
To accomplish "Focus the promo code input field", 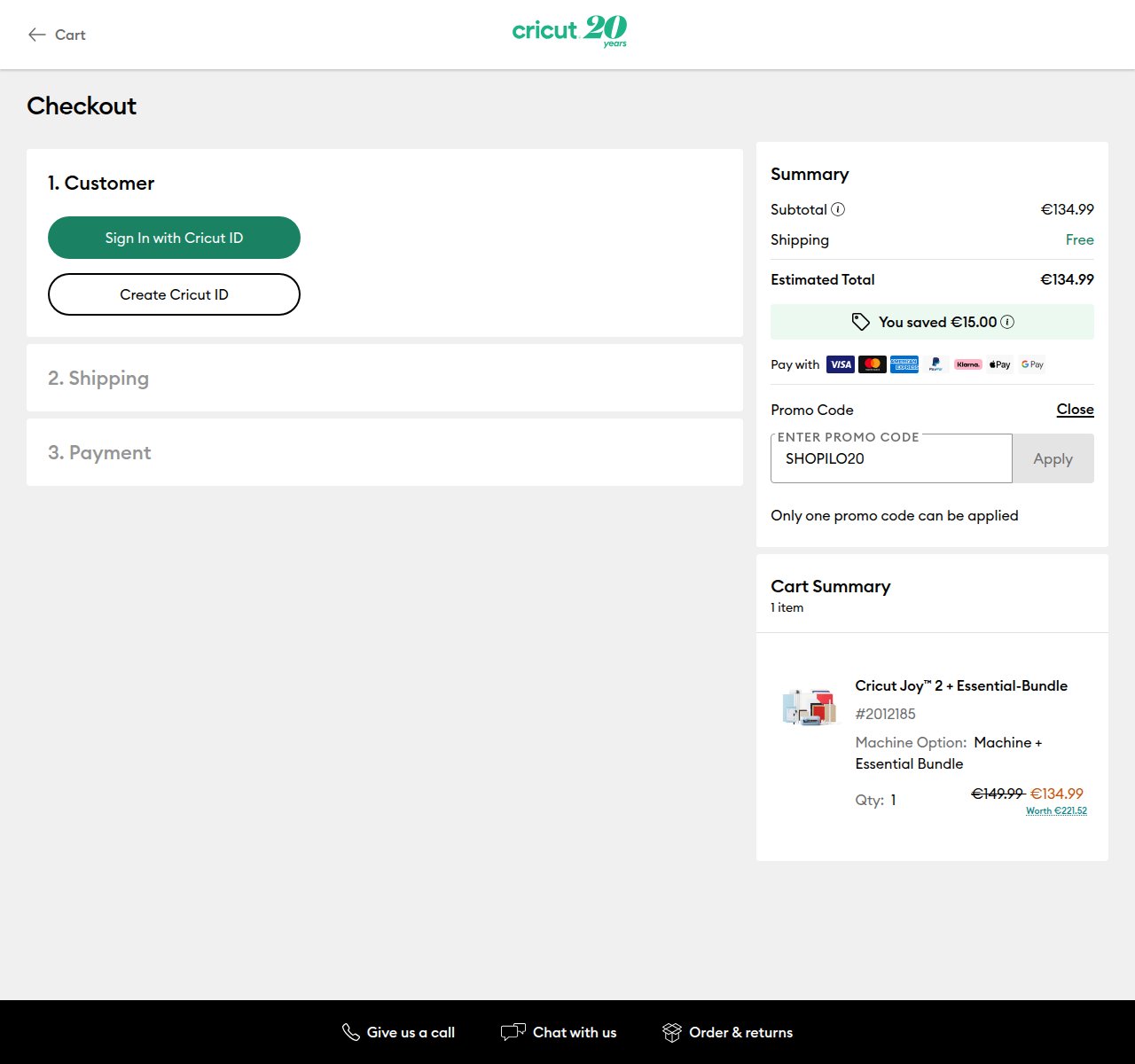I will pos(891,458).
